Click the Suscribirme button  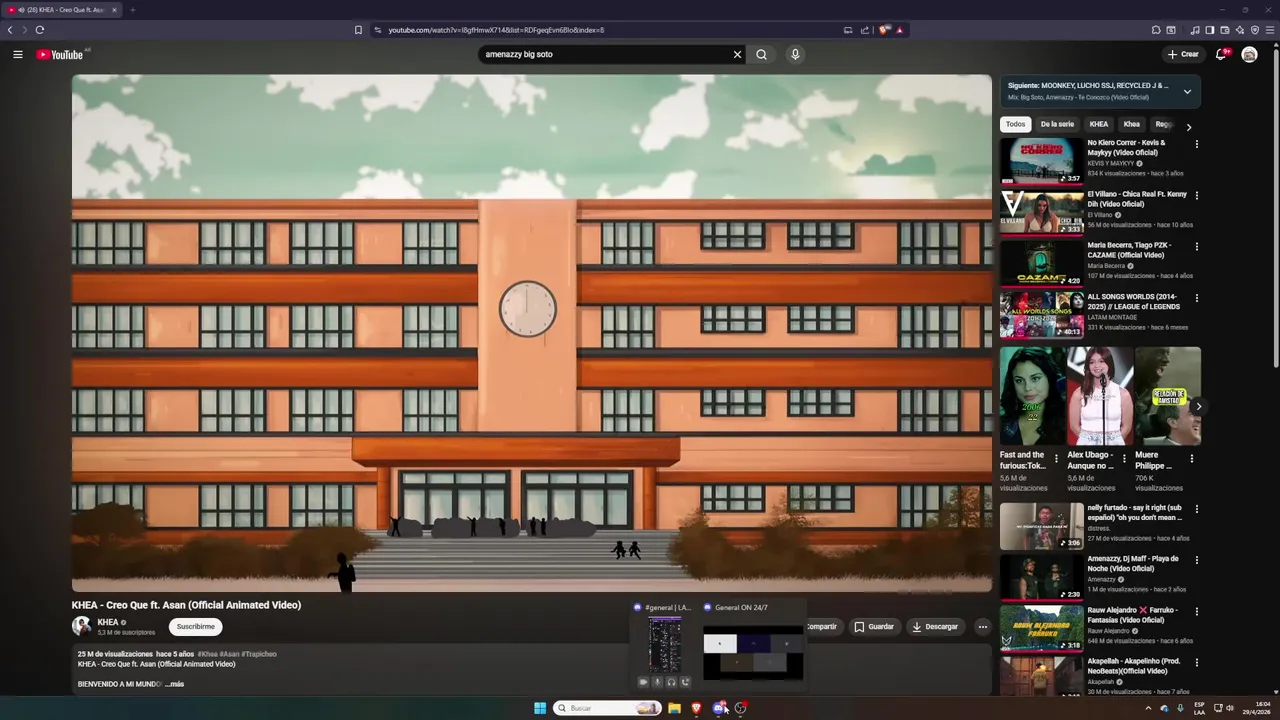pos(195,627)
